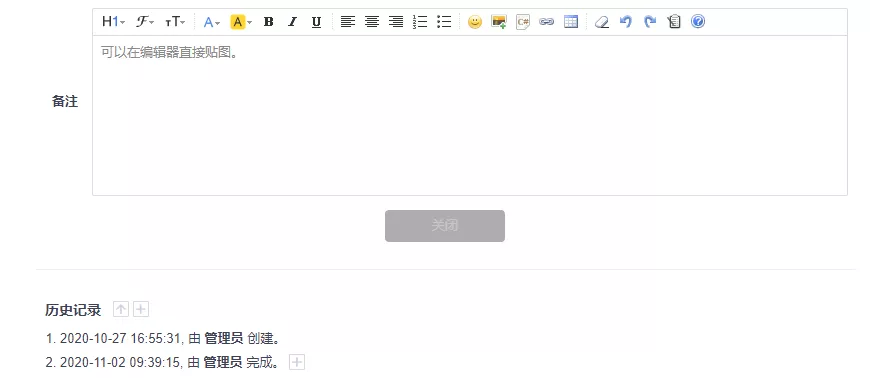Viewport: 870px width, 378px height.
Task: Insert a numbered list
Action: point(420,22)
